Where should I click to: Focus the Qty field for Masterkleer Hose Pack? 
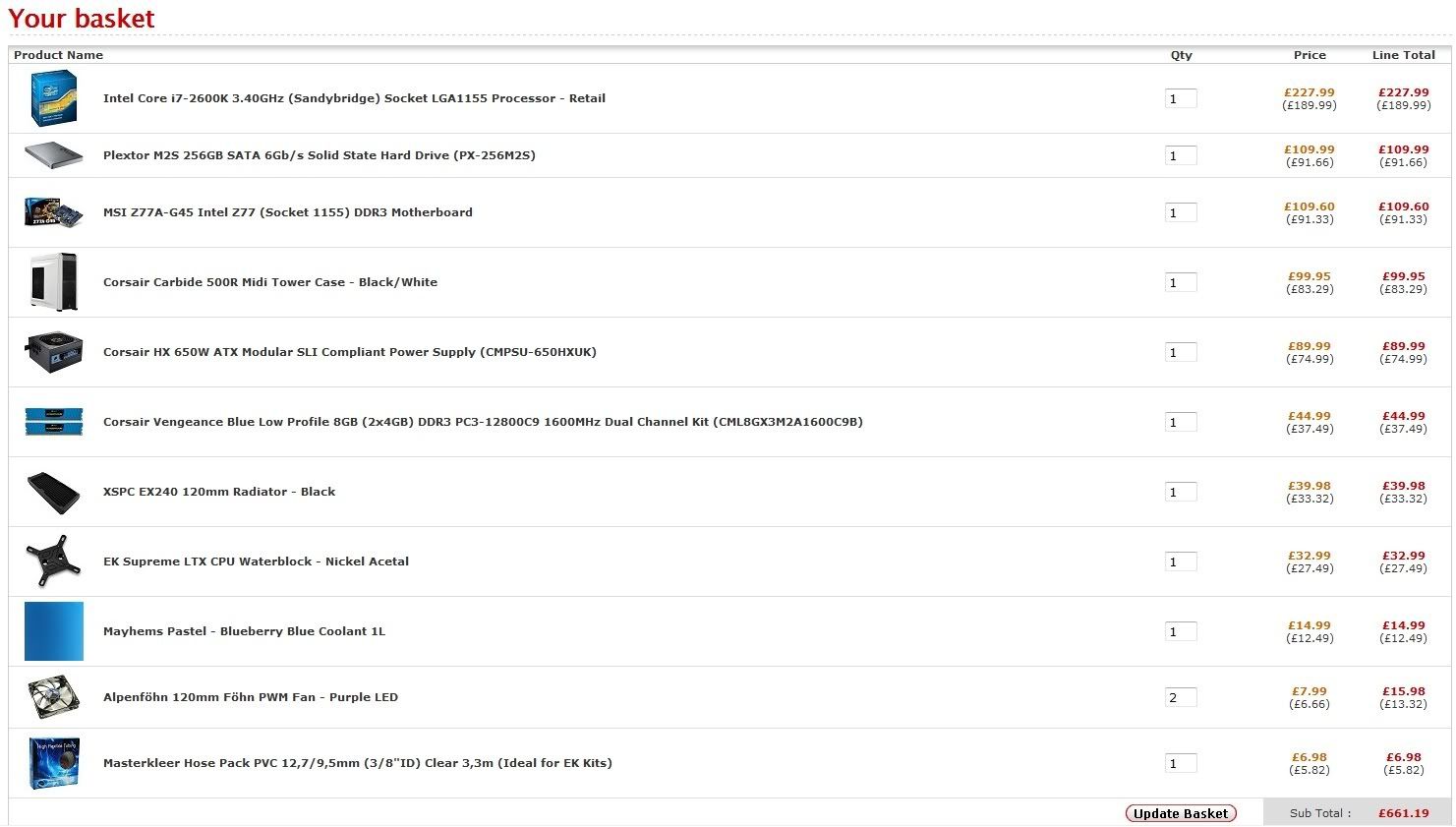[x=1181, y=763]
